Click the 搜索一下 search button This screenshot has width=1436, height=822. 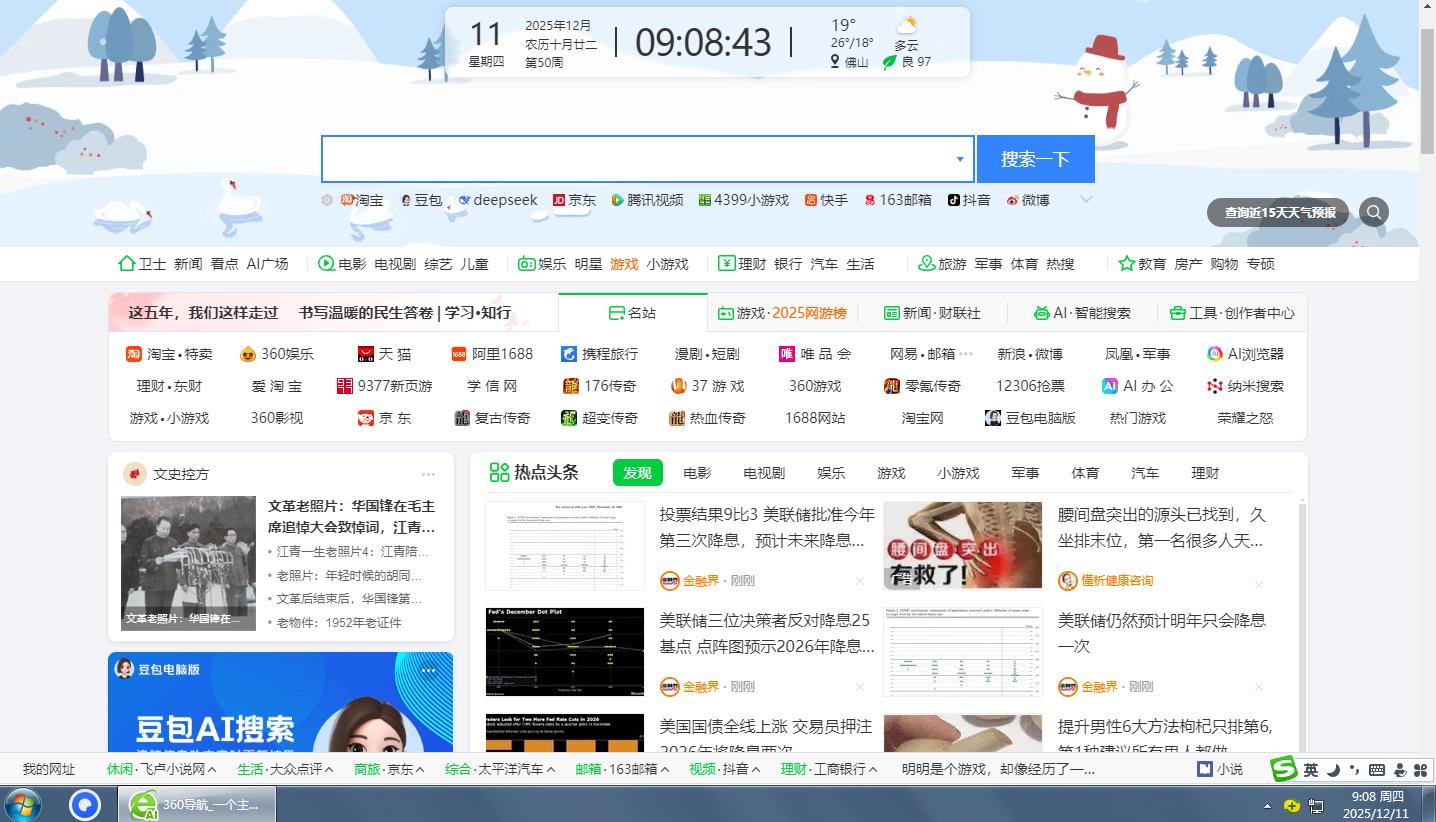click(x=1035, y=159)
